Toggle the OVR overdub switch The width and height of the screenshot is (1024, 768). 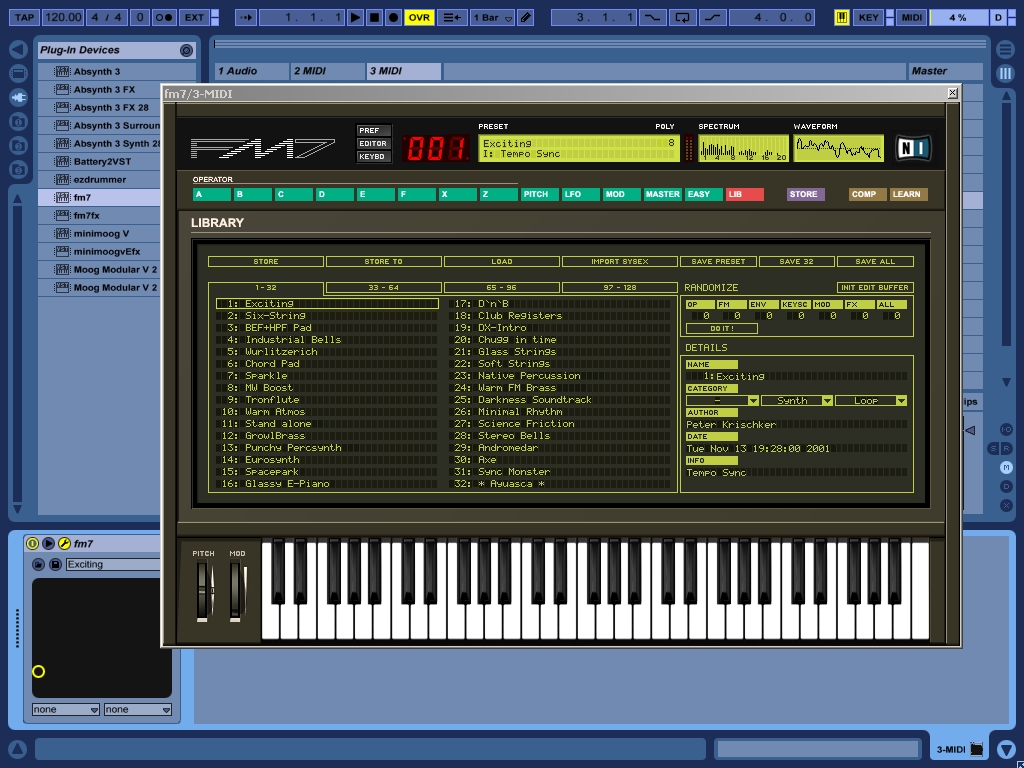[x=419, y=18]
